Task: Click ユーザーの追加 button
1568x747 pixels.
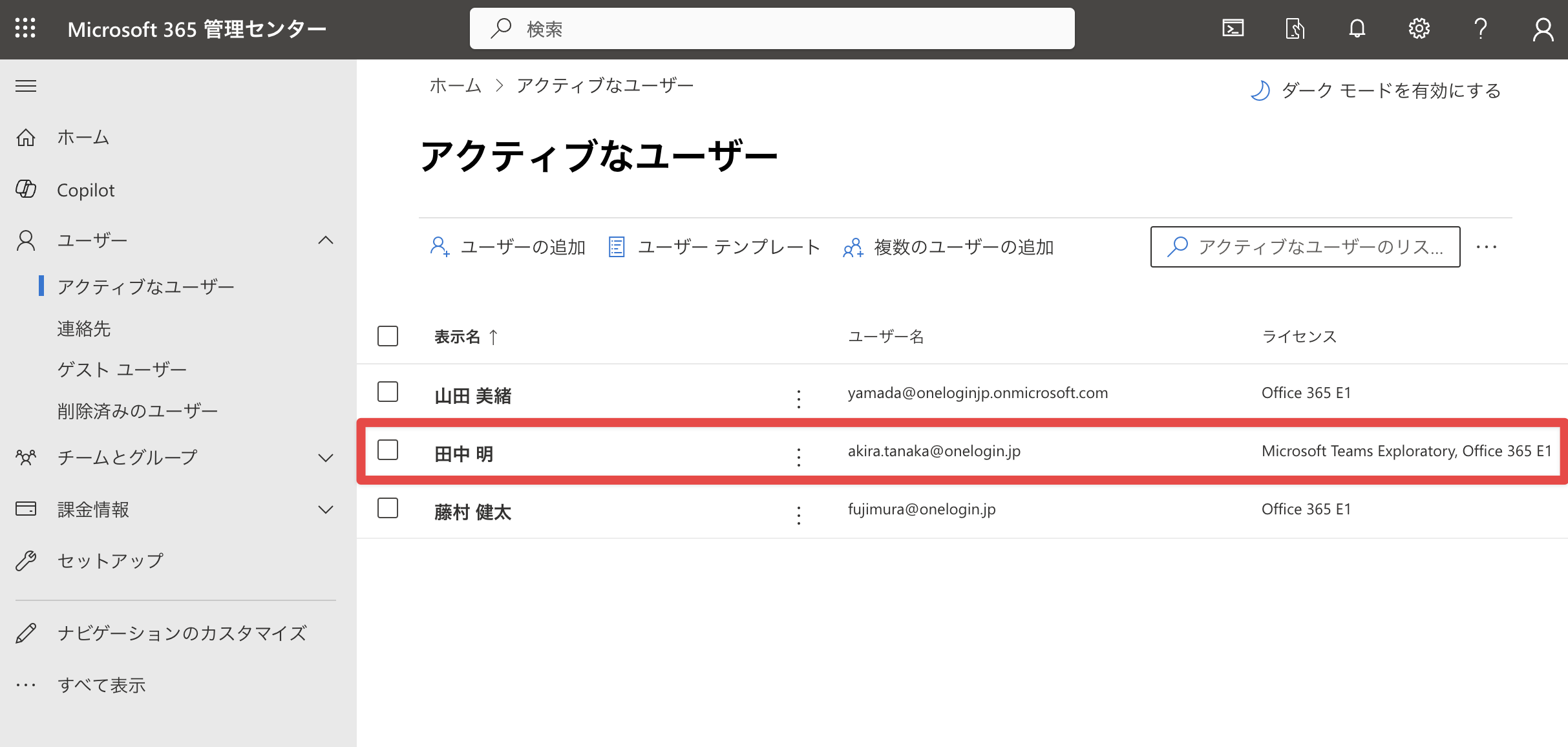Action: coord(507,247)
